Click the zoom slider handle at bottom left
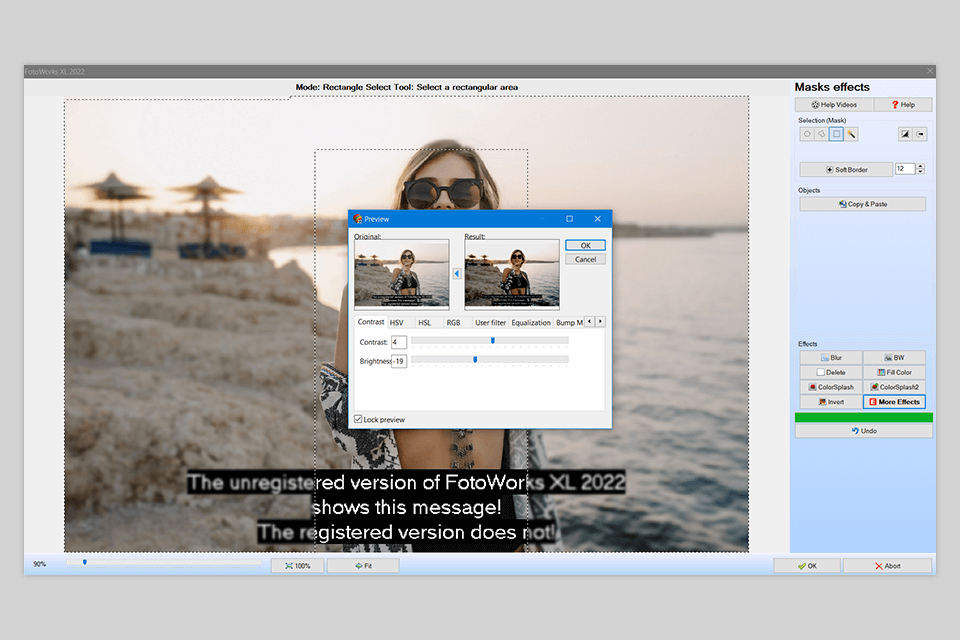 coord(85,562)
